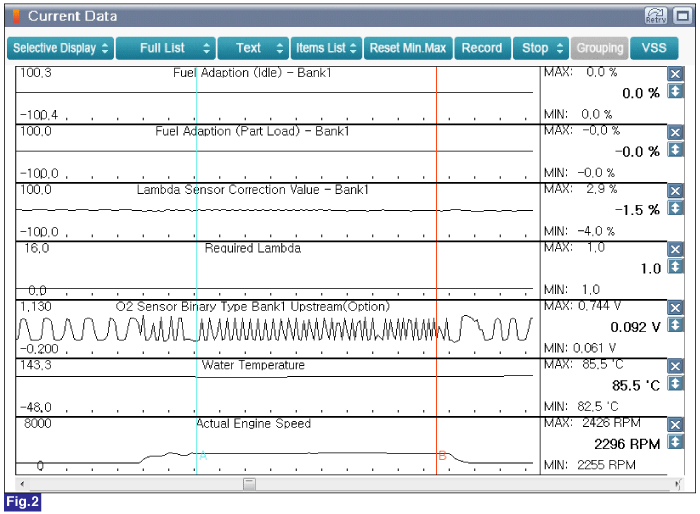The image size is (700, 514).
Task: Click cursor B marker on engine speed graph
Action: 442,455
